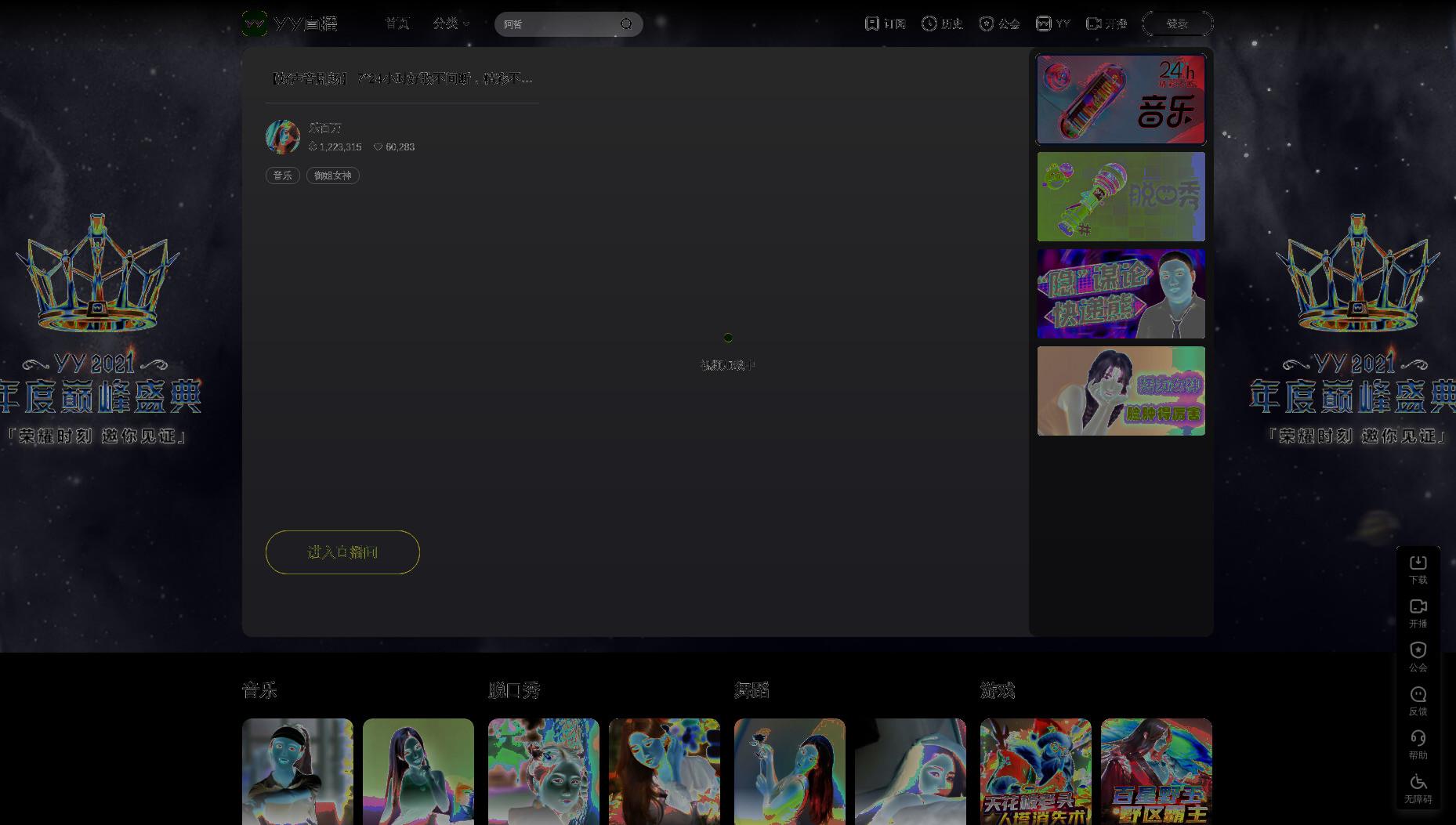1456x825 pixels.
Task: Click the 下载 download sidebar icon
Action: (1418, 570)
